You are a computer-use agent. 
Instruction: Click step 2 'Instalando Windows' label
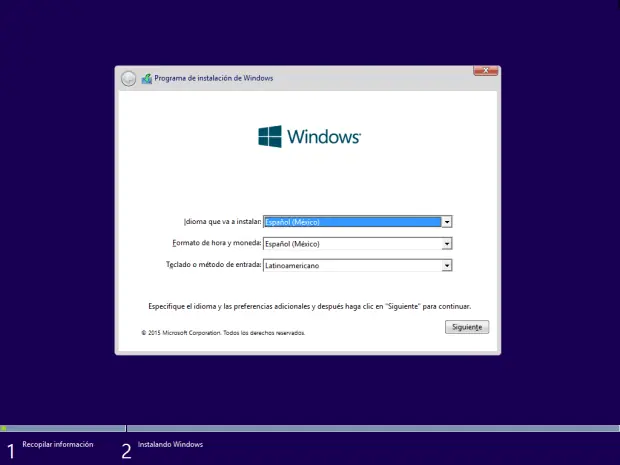point(170,444)
